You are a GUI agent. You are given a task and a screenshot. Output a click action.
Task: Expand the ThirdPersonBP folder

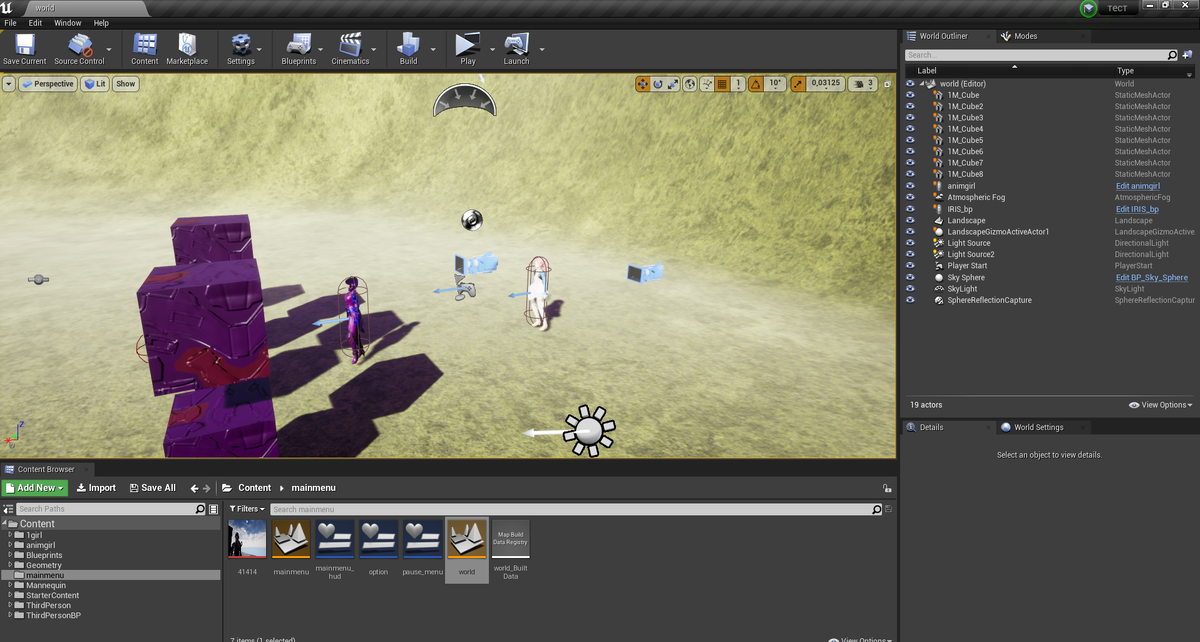(10, 615)
